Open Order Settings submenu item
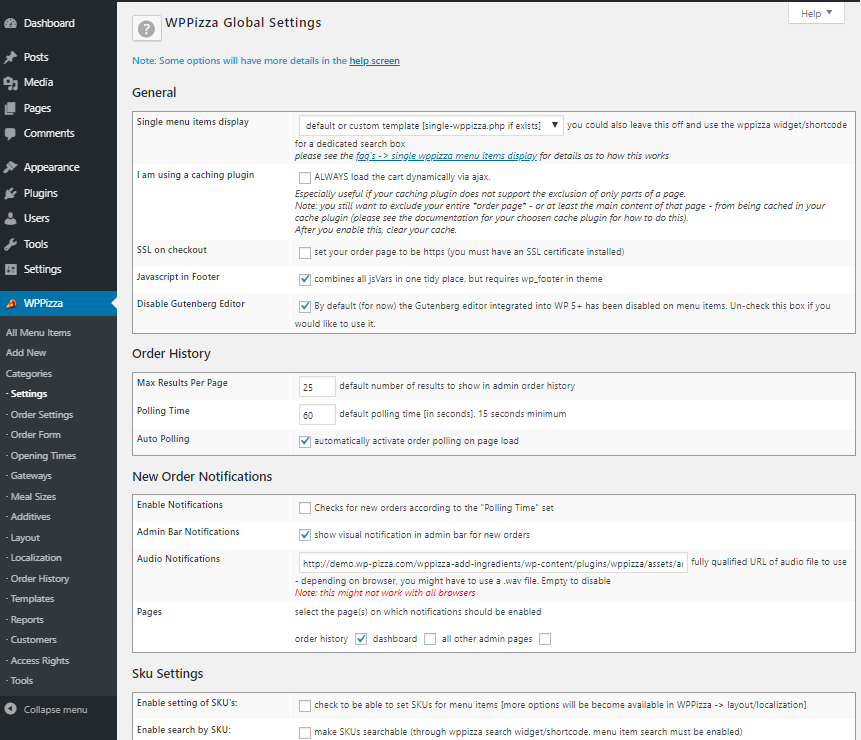Viewport: 861px width, 740px height. click(41, 415)
